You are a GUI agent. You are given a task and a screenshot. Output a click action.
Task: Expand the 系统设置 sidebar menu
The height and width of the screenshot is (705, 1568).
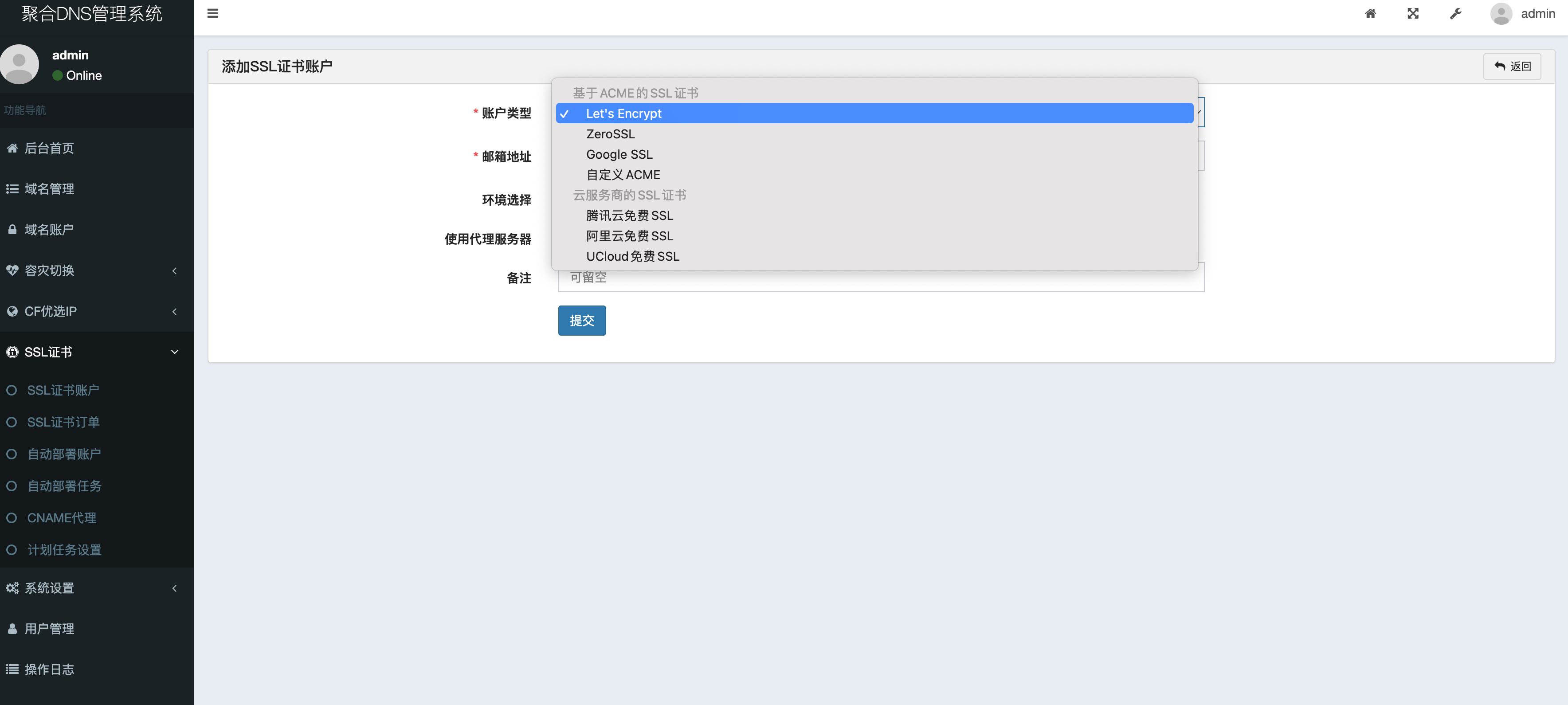point(97,588)
